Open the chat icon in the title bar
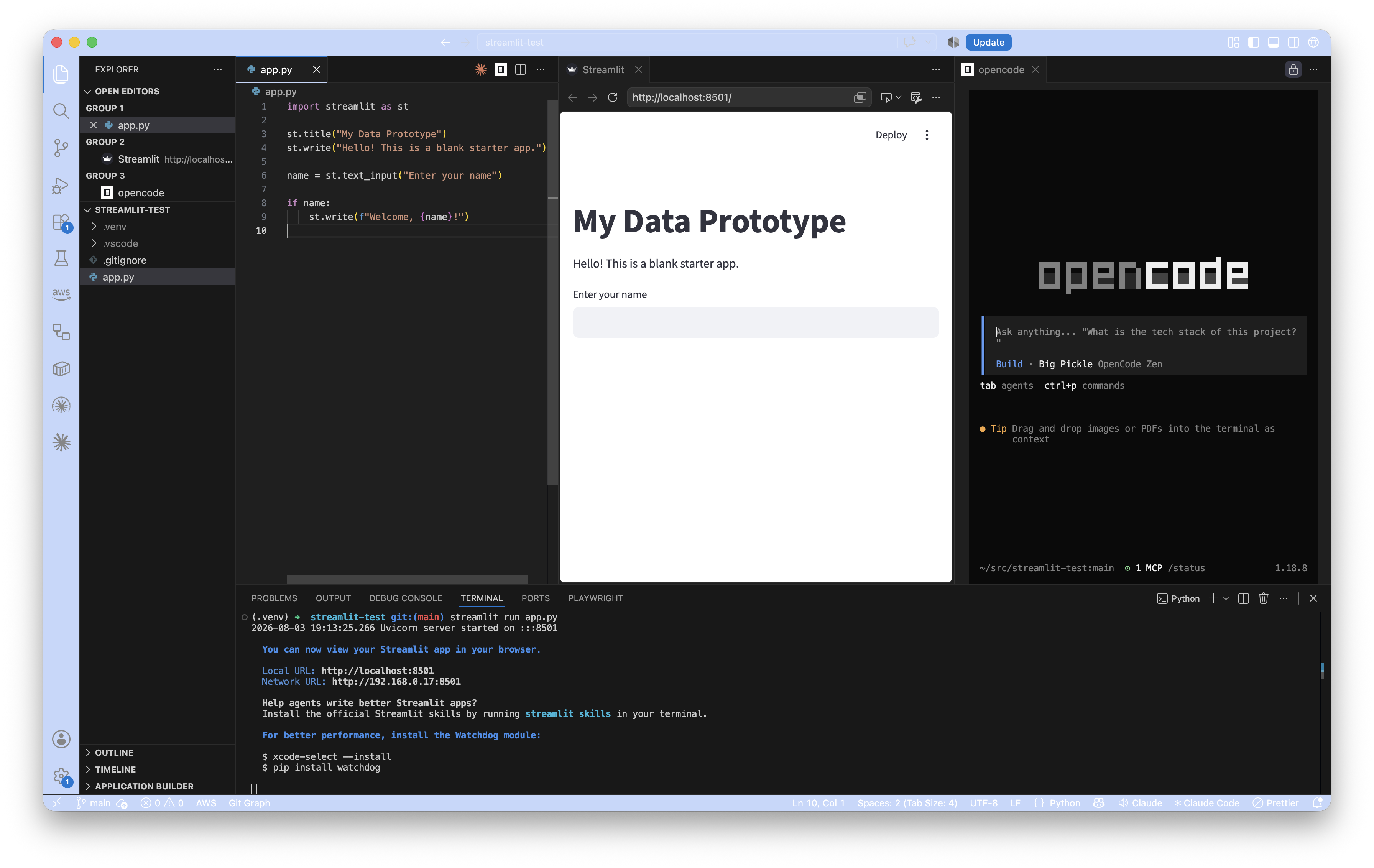Viewport: 1374px width, 868px height. point(909,42)
